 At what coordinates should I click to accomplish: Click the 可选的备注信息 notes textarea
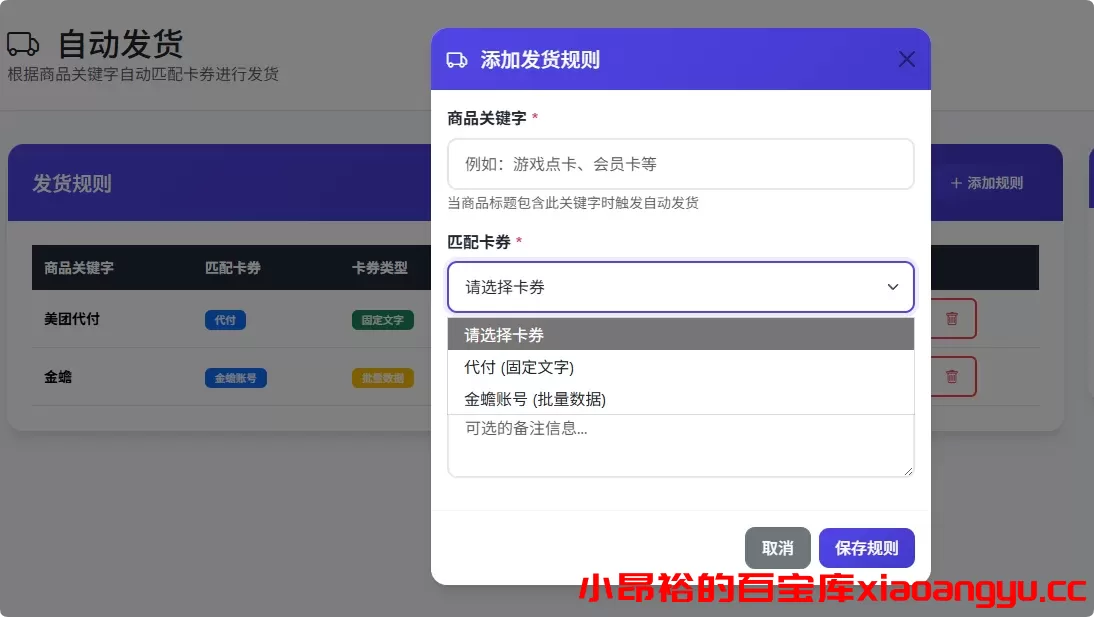680,446
